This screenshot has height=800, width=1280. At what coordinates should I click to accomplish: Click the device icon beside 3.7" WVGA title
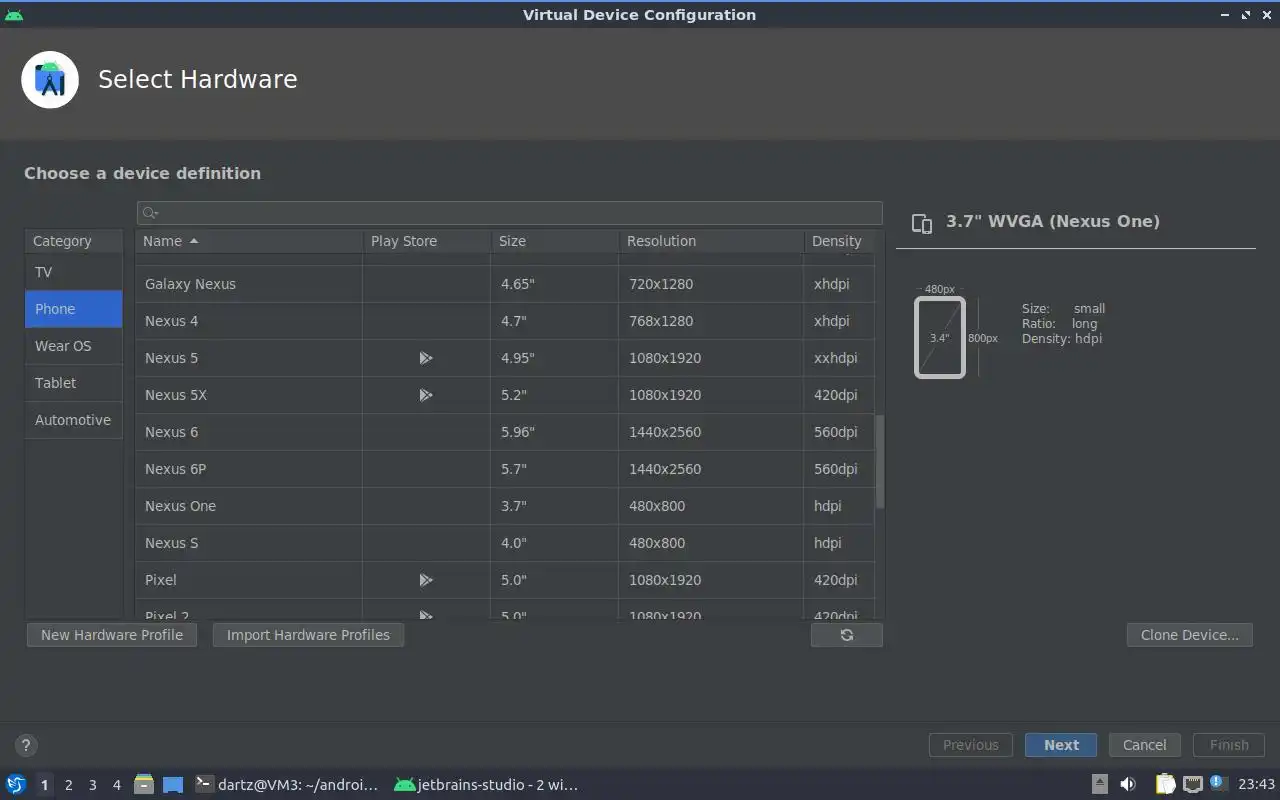tap(922, 223)
